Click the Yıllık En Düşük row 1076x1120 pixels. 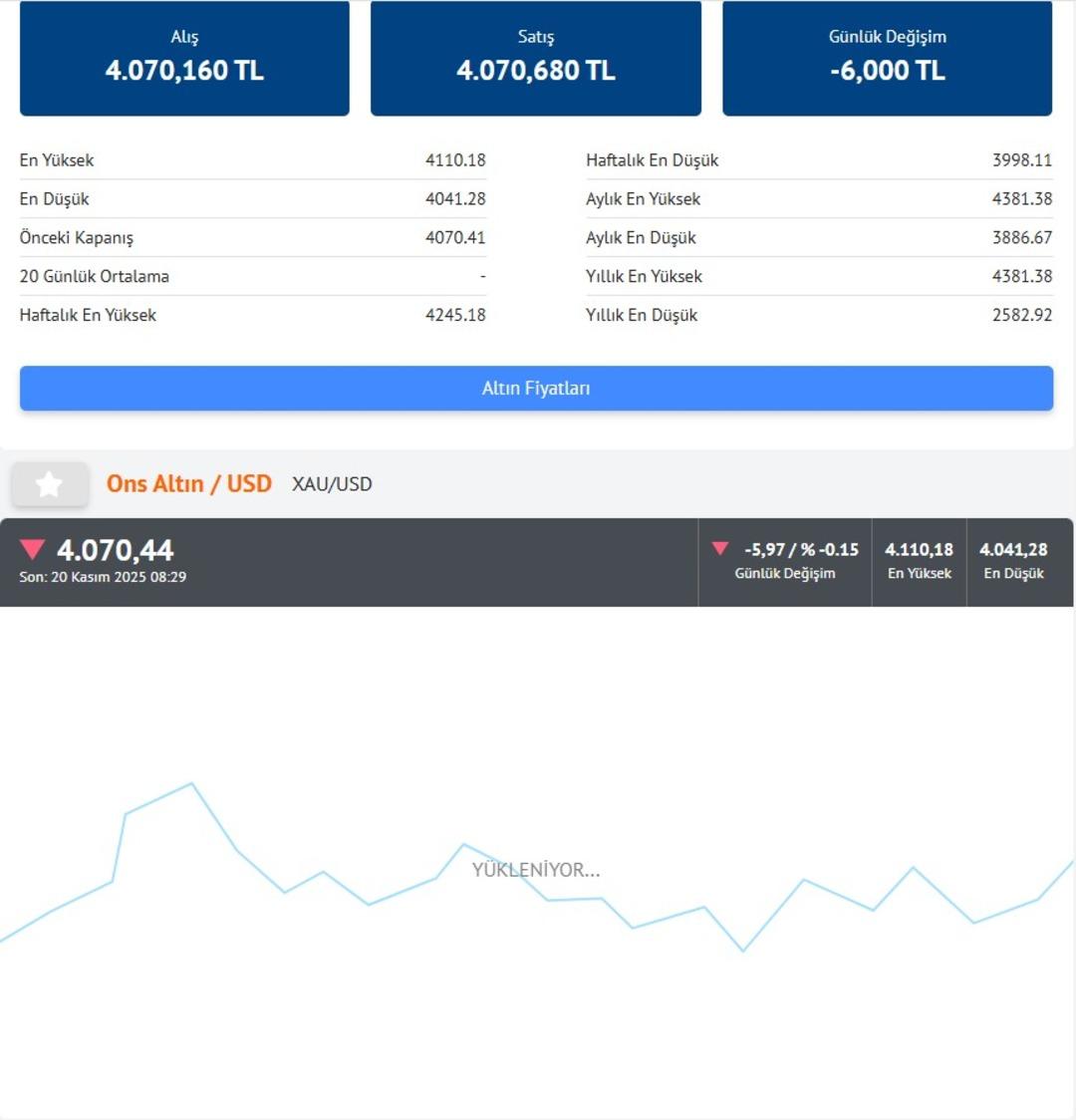tap(818, 315)
